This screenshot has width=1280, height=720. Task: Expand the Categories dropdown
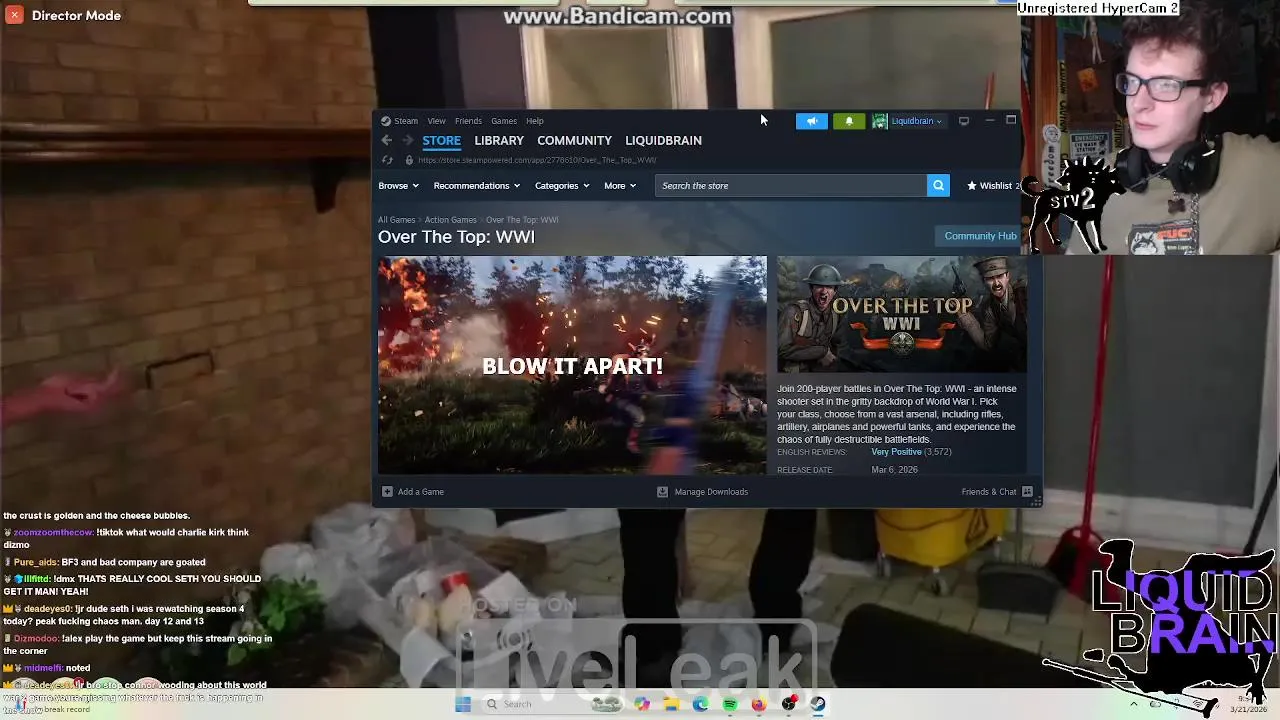pos(561,186)
